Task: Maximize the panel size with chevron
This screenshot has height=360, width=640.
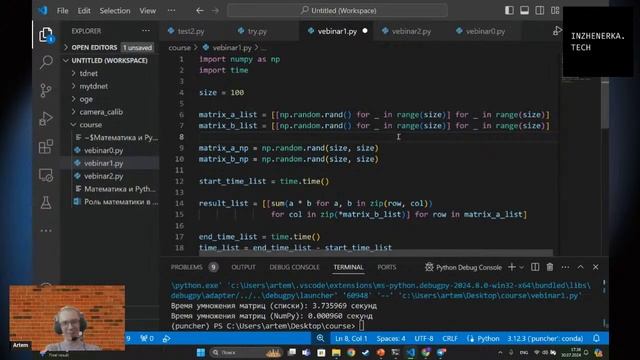Action: 580,267
